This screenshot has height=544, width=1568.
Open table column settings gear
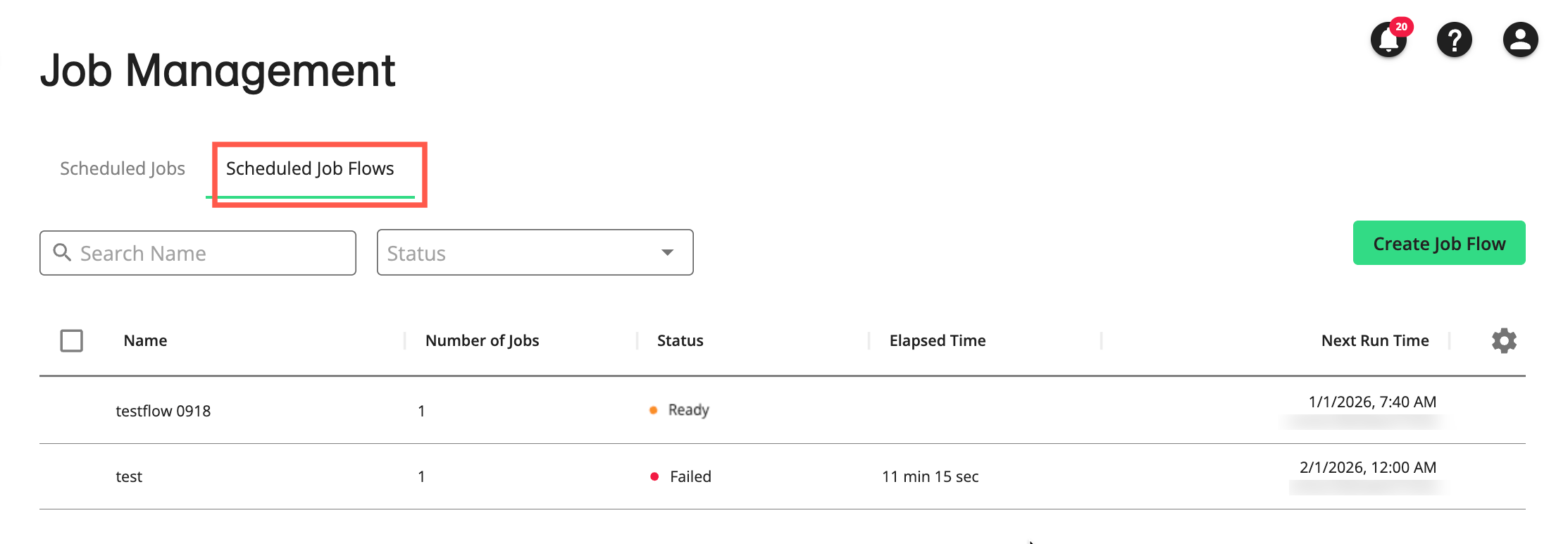tap(1504, 341)
